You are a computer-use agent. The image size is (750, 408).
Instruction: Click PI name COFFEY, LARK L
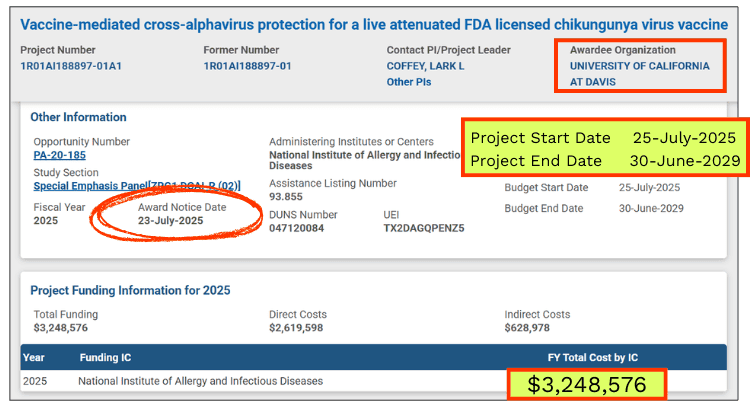[x=425, y=66]
